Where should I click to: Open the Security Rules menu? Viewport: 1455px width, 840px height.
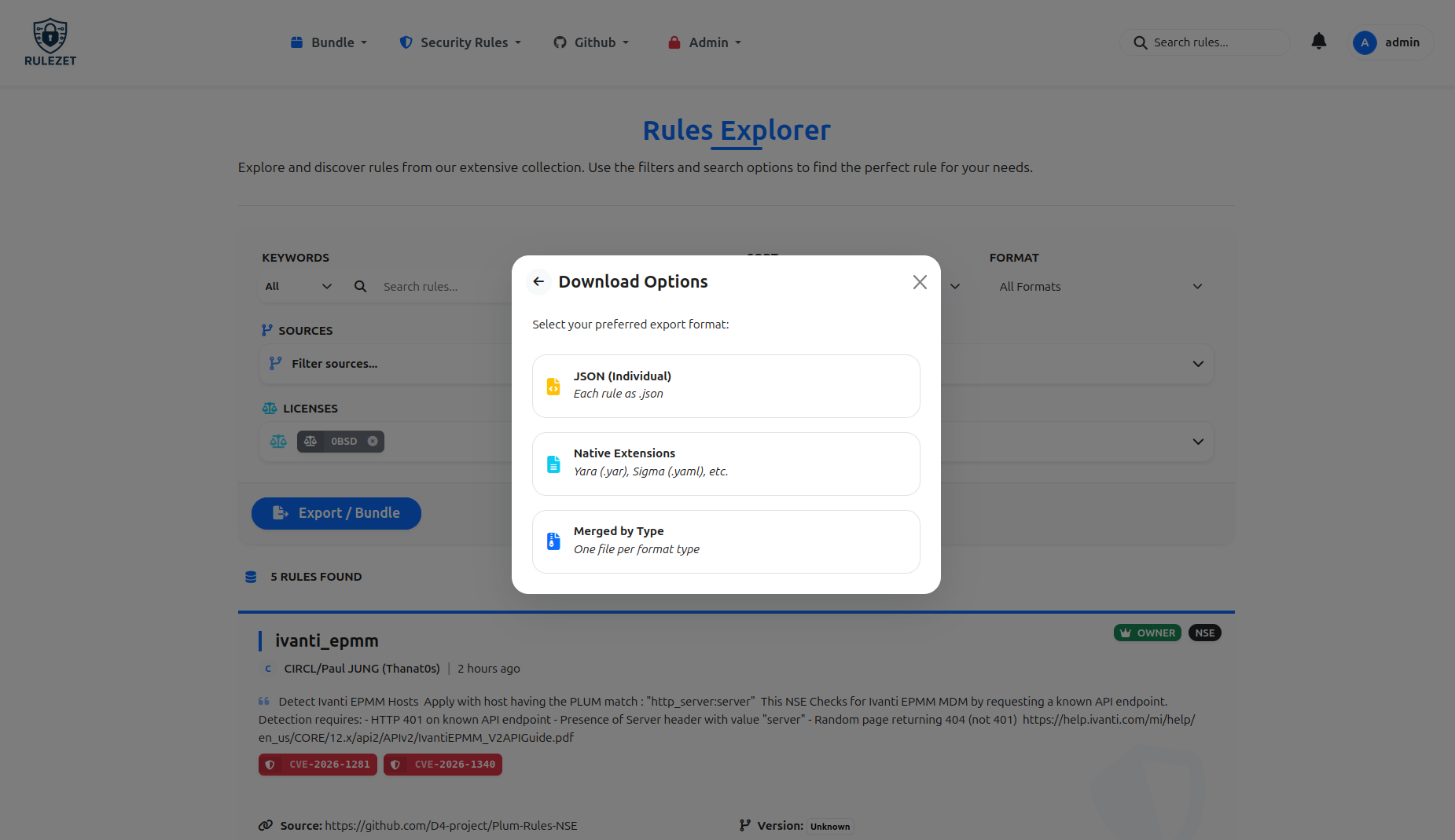(460, 42)
